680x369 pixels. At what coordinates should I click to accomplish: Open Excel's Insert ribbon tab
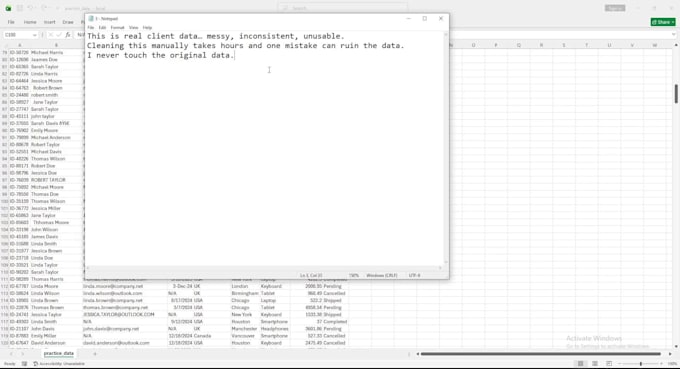point(49,22)
